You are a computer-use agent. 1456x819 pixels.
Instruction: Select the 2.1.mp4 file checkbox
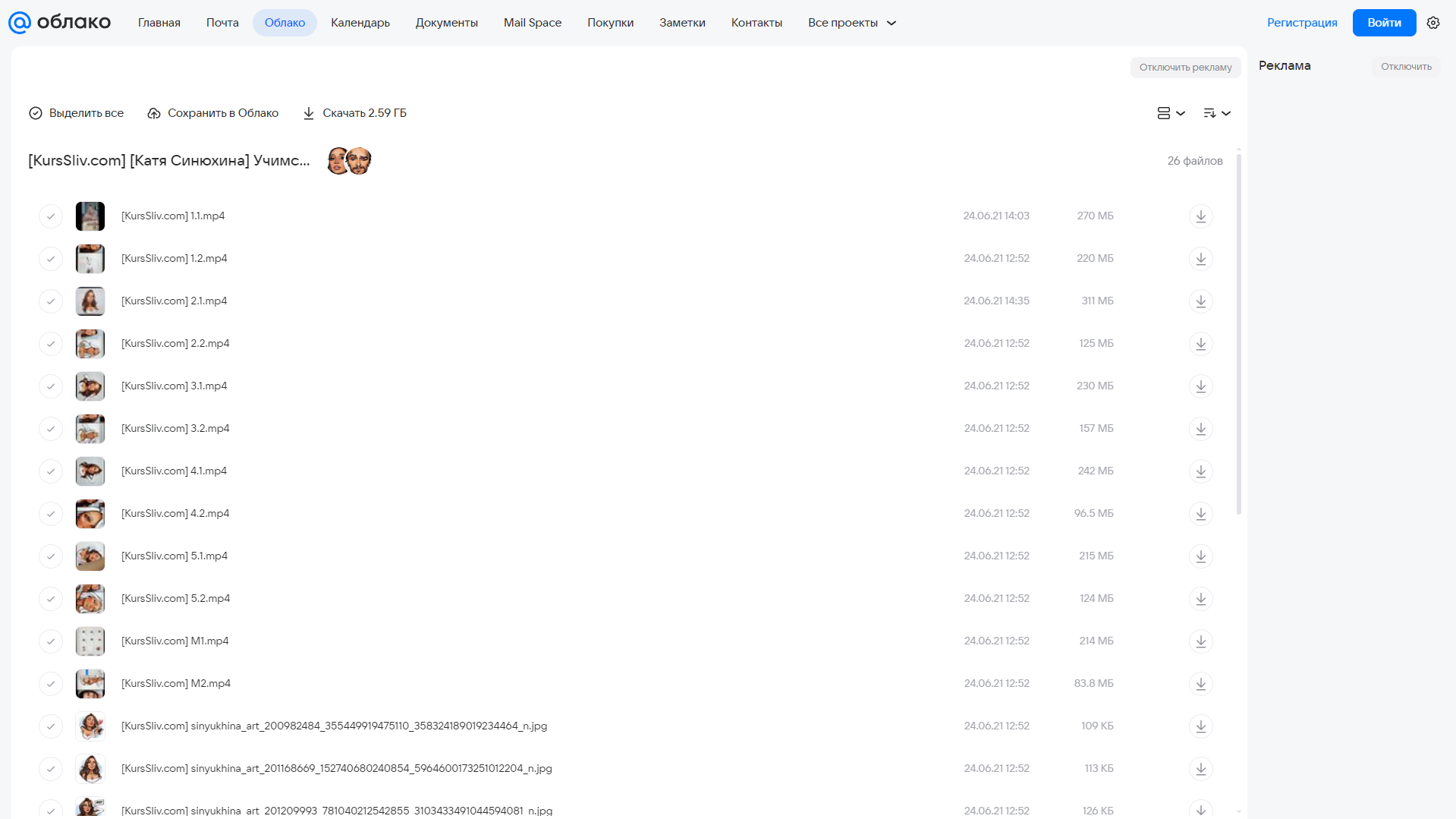(51, 301)
